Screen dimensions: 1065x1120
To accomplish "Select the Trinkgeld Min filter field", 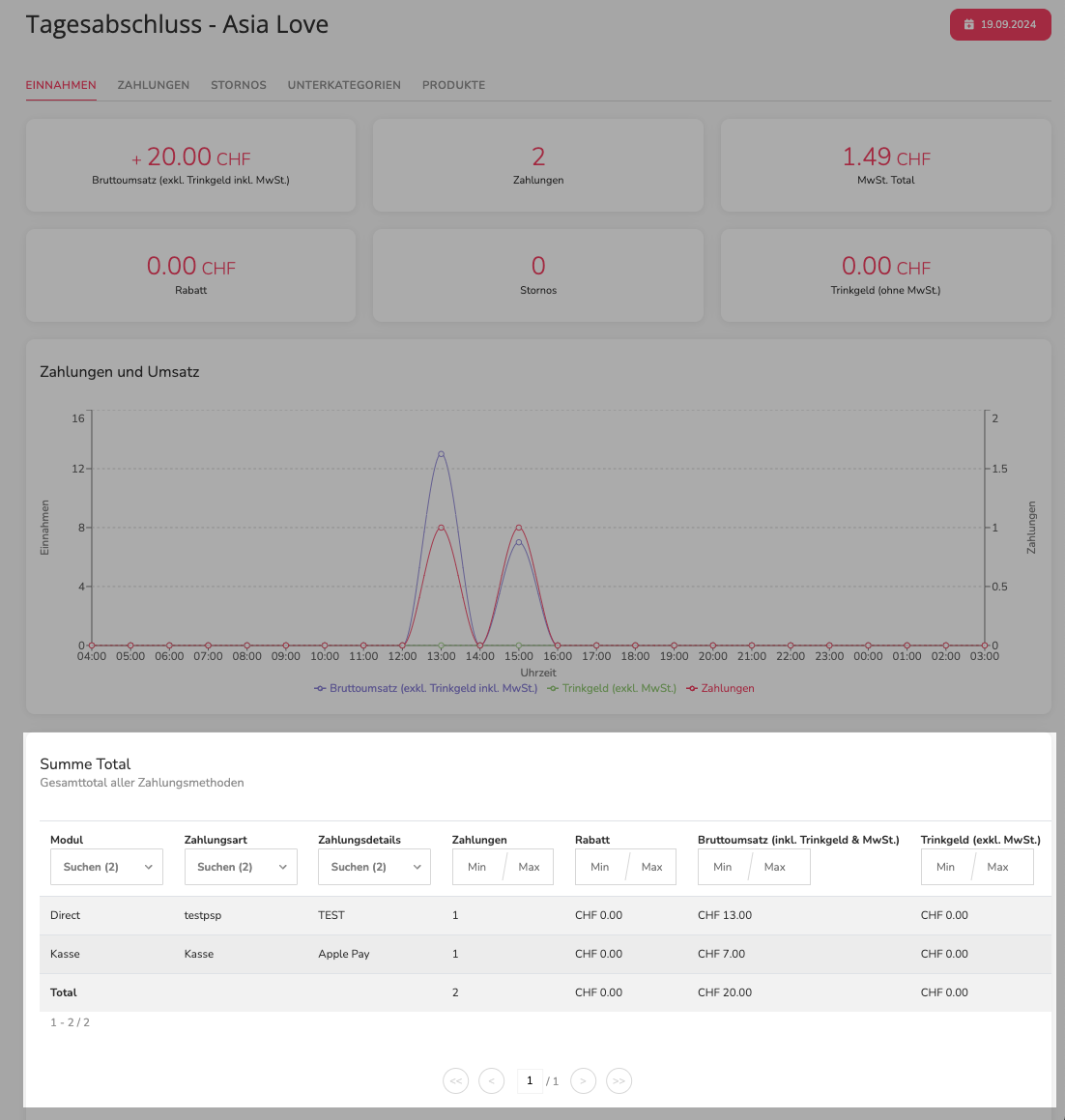I will (x=946, y=867).
